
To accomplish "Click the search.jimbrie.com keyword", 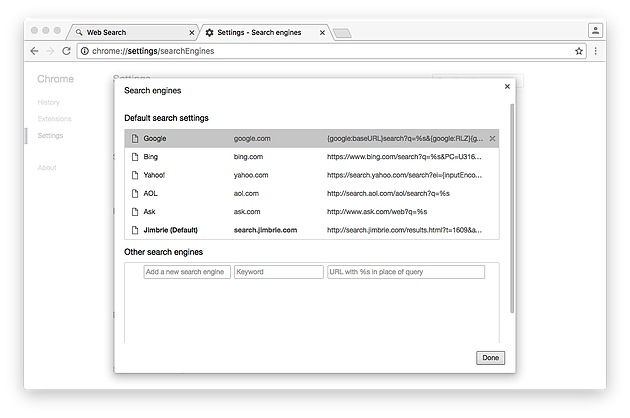I will pos(265,230).
